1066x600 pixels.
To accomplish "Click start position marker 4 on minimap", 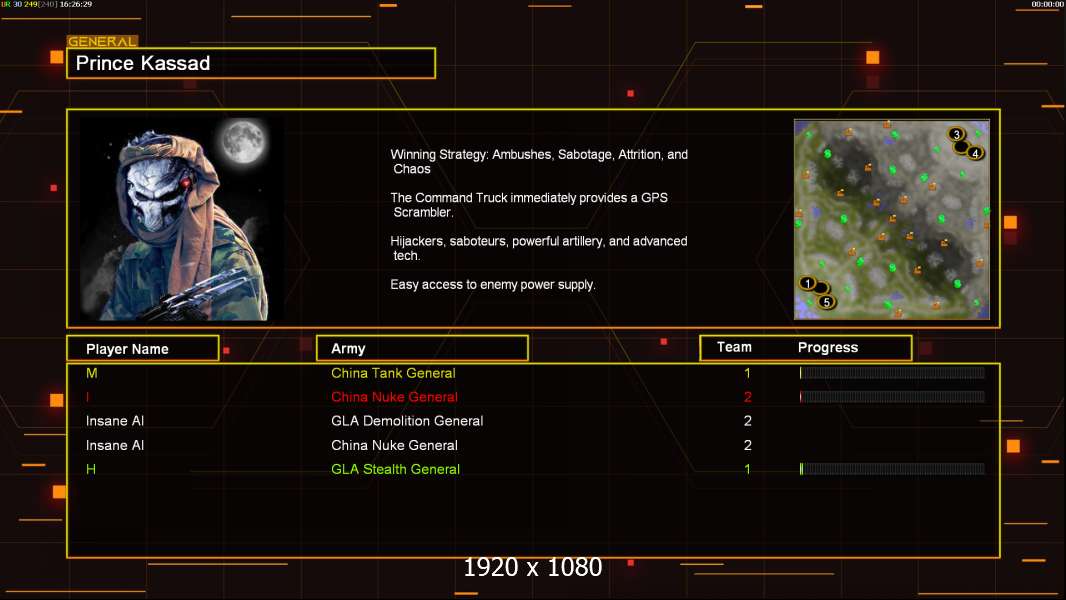I will point(975,153).
